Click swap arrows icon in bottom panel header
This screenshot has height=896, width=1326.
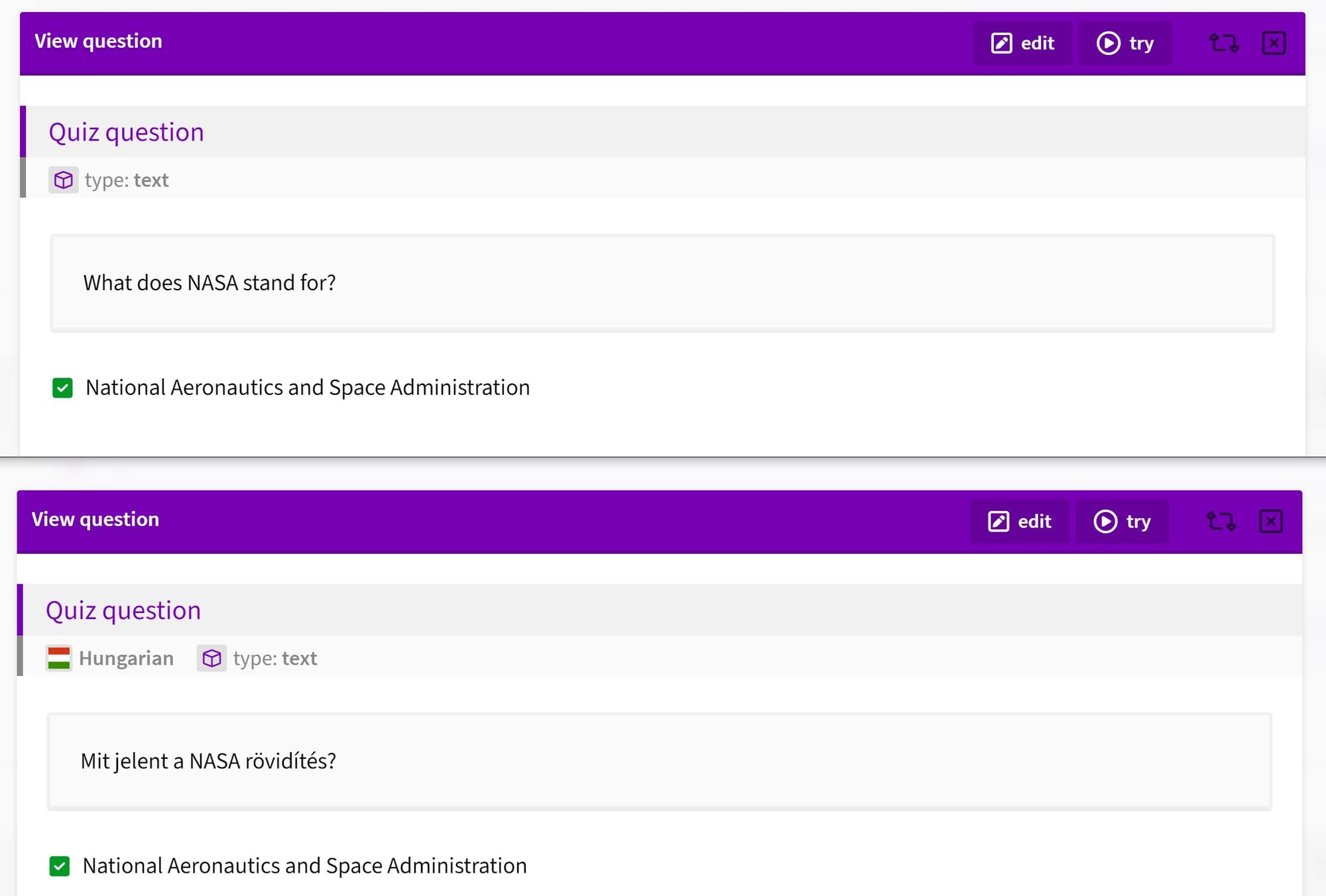1221,522
